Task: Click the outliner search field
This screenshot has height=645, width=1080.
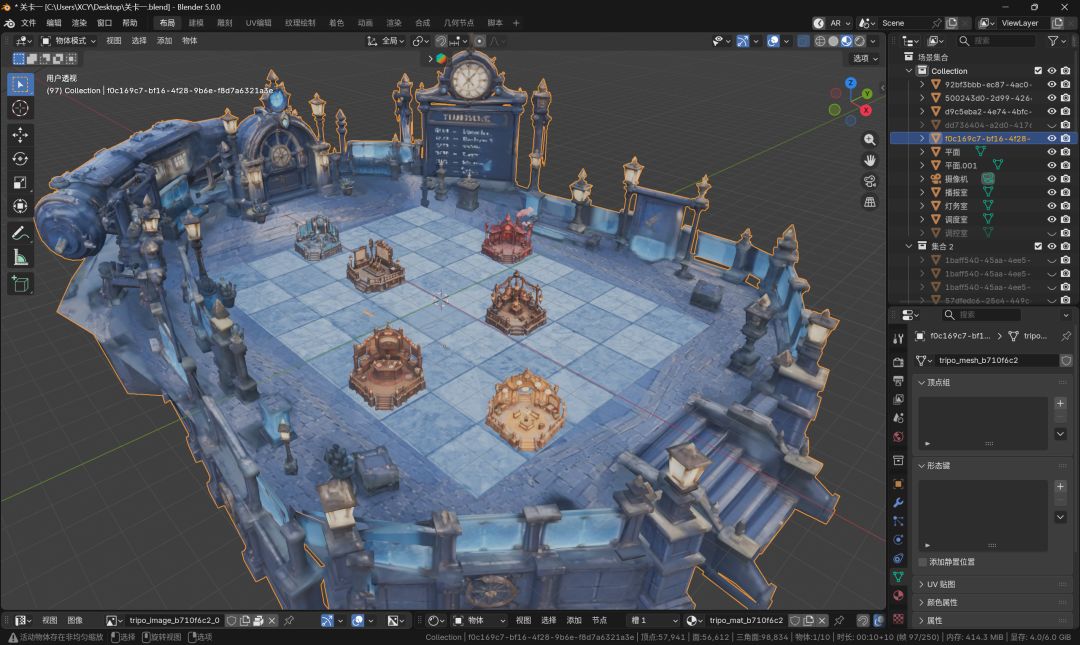Action: click(x=995, y=41)
